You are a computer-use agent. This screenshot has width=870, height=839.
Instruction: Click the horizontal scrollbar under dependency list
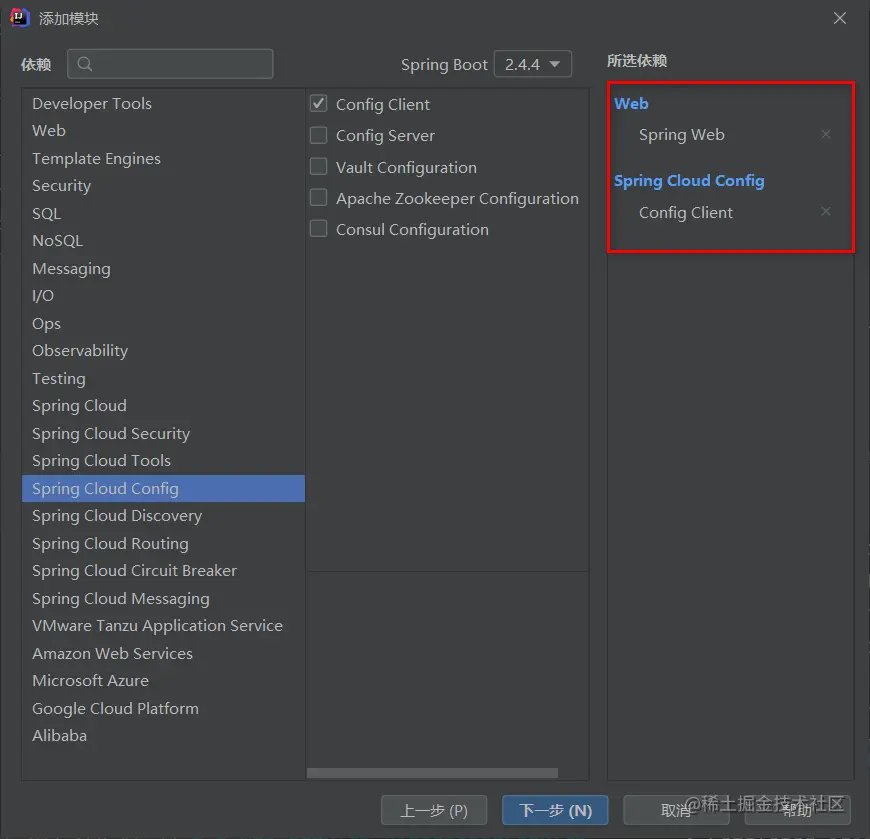coord(432,773)
